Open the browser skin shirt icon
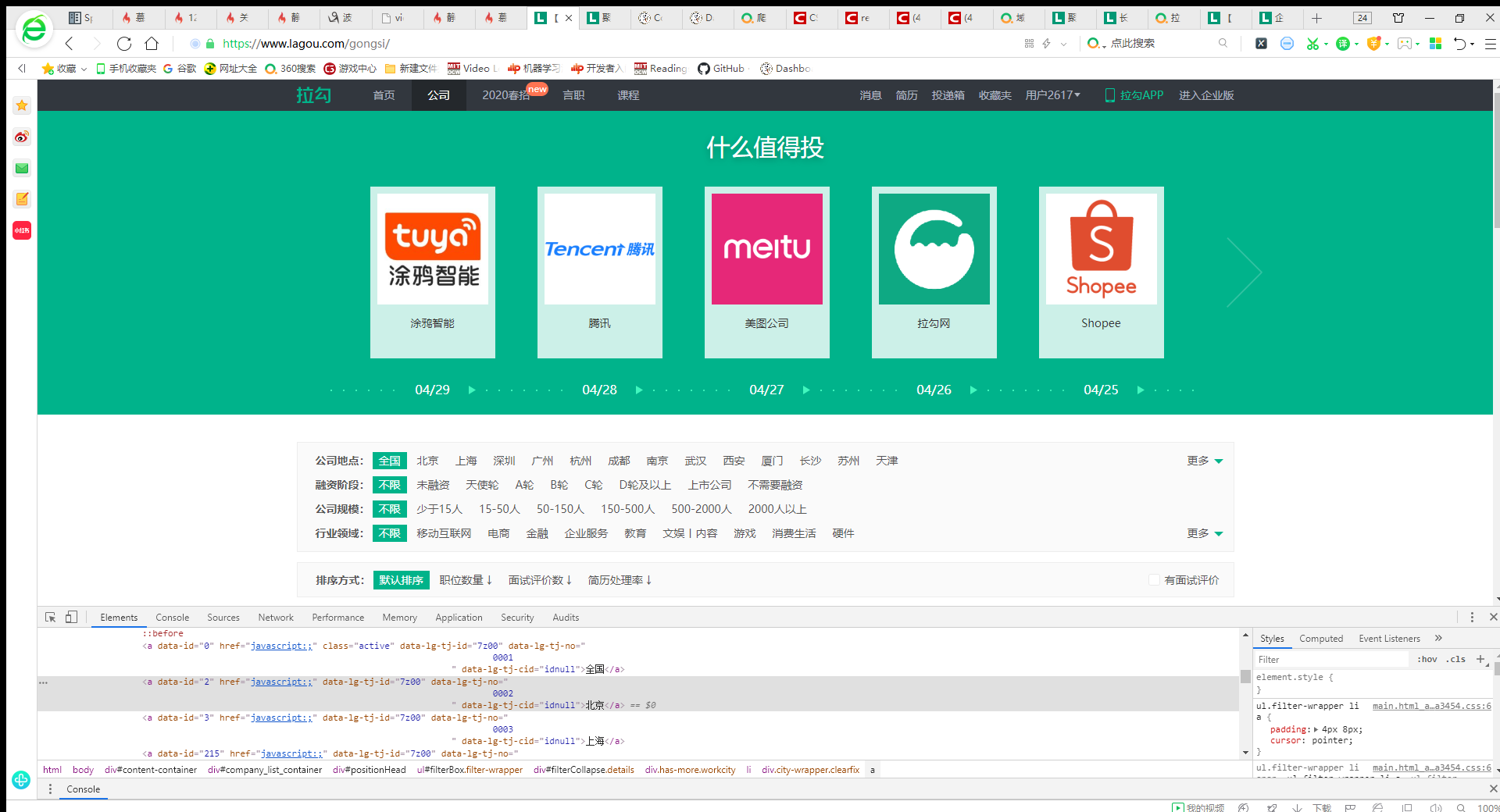Screen dimensions: 1500x812 [x=1398, y=18]
